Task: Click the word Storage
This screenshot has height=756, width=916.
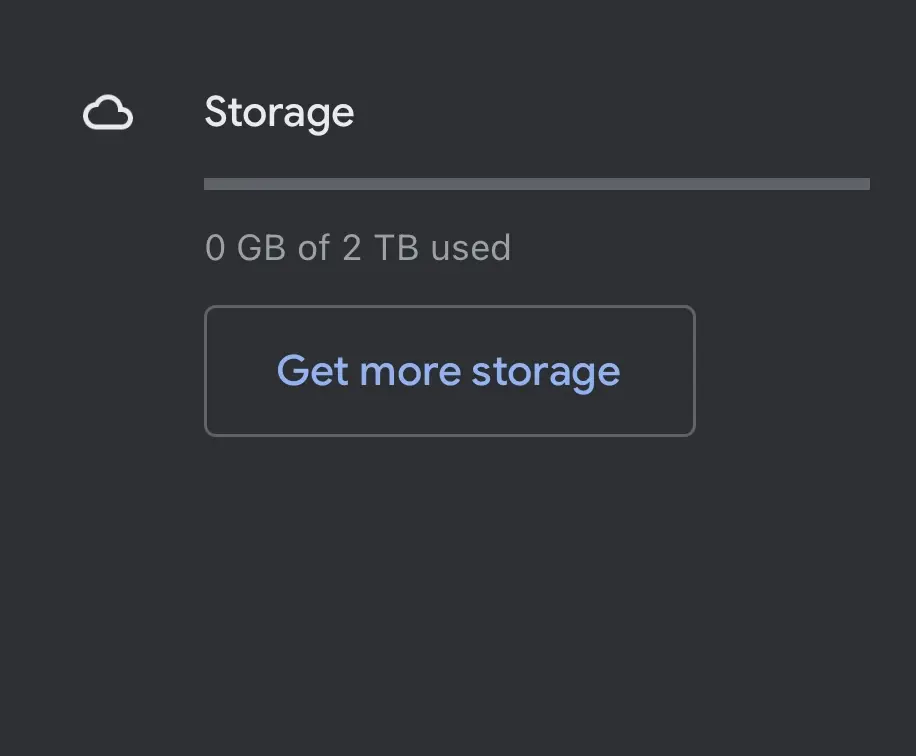Action: point(279,113)
